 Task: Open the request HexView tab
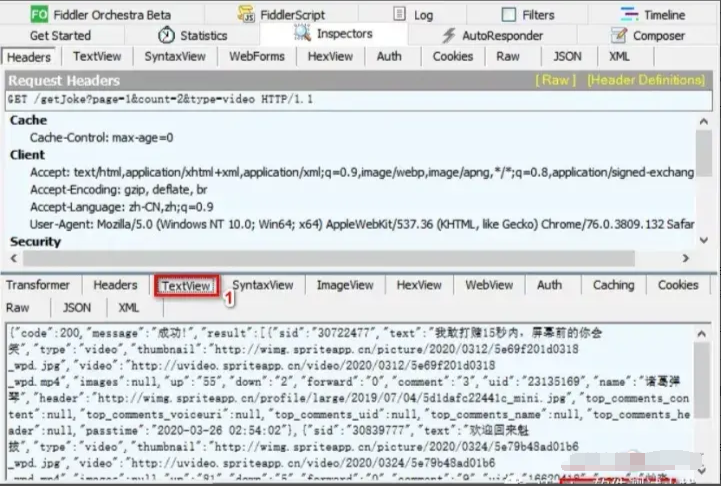(x=330, y=57)
